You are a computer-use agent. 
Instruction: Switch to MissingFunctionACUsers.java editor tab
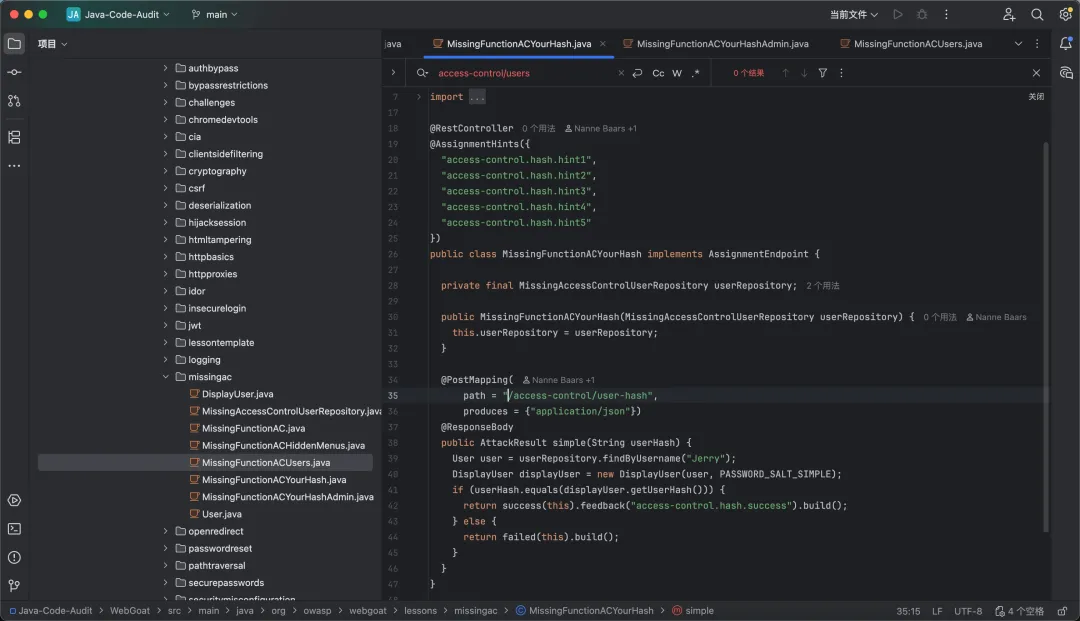pyautogui.click(x=917, y=44)
